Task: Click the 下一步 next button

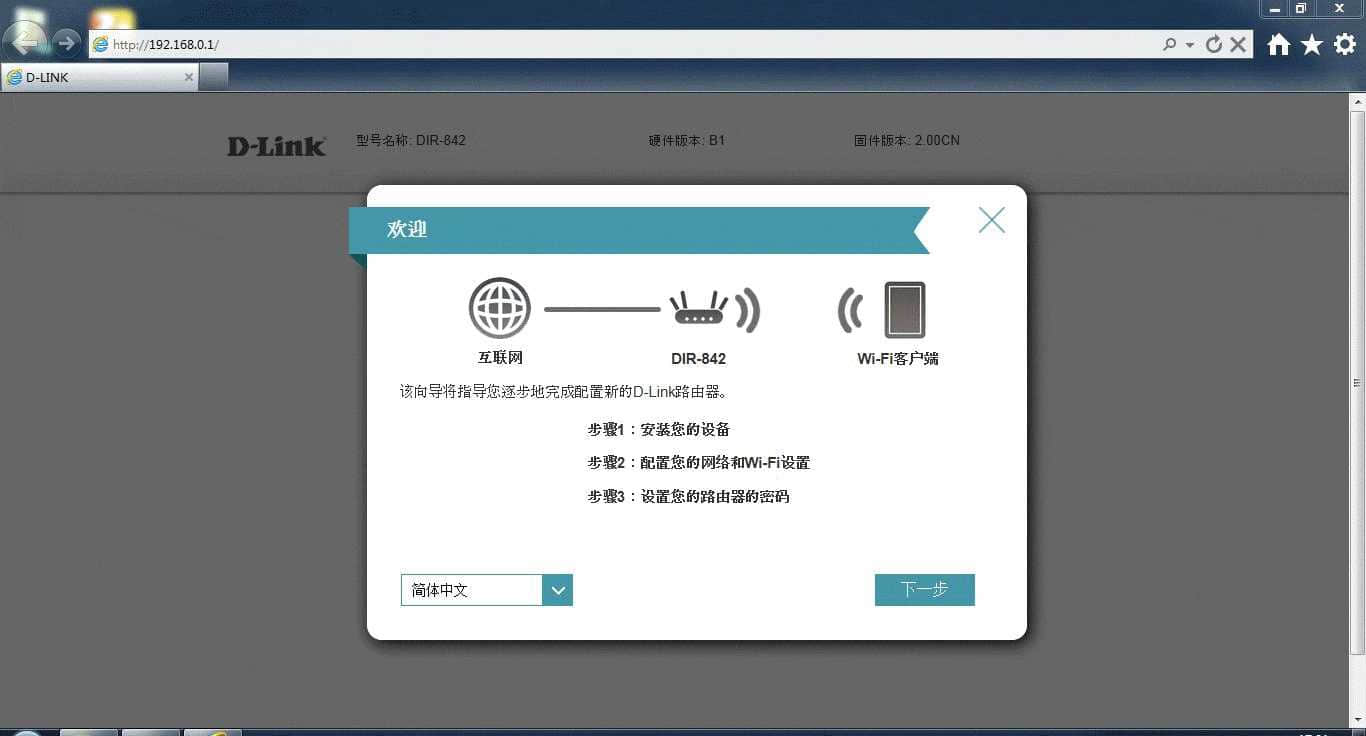Action: pyautogui.click(x=924, y=590)
